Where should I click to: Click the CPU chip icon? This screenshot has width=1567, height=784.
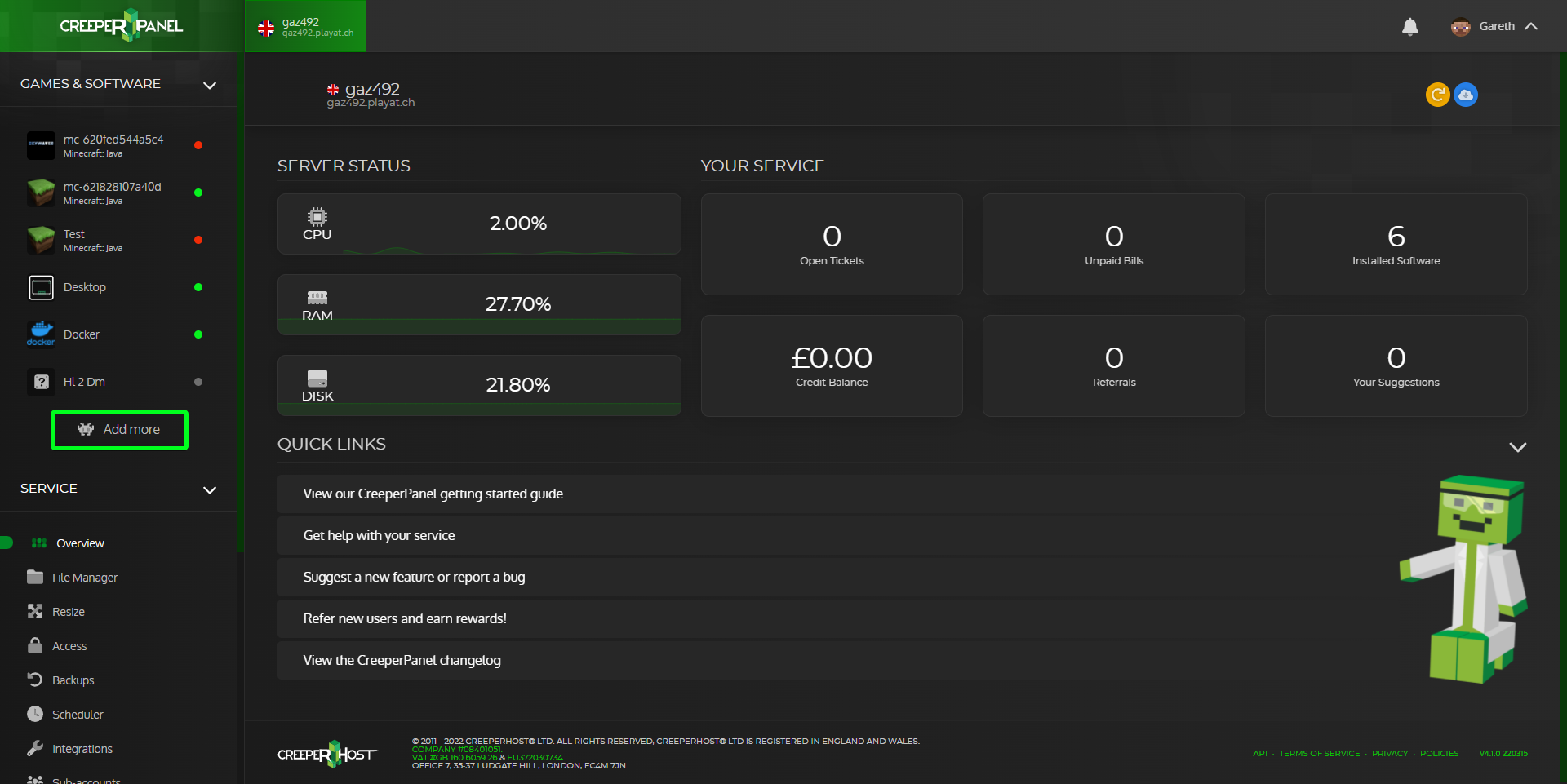point(317,216)
